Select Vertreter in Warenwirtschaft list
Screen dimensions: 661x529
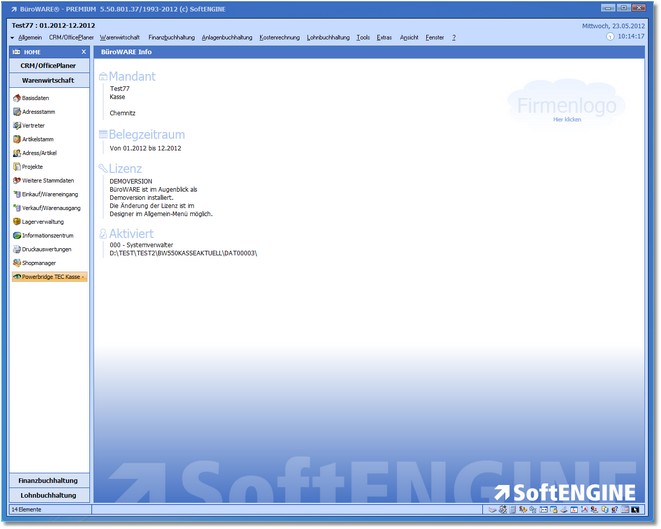[x=33, y=126]
